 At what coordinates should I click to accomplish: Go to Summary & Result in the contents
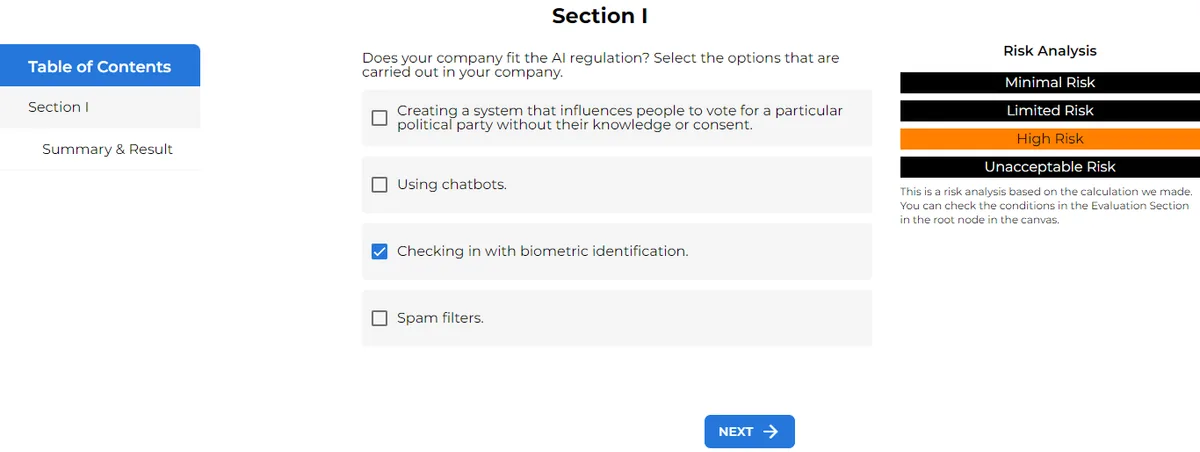pyautogui.click(x=107, y=149)
